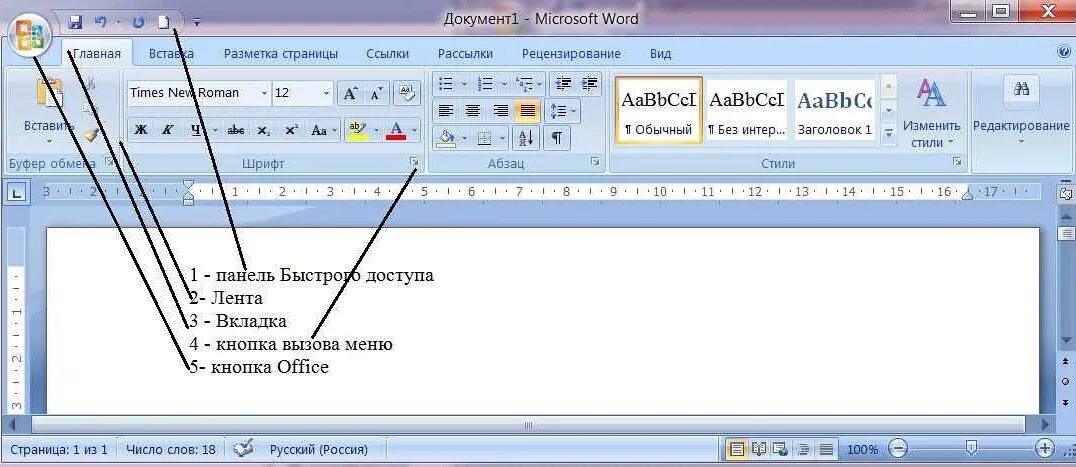Start a numbered list
Screen dimensions: 1076x467
[x=485, y=84]
